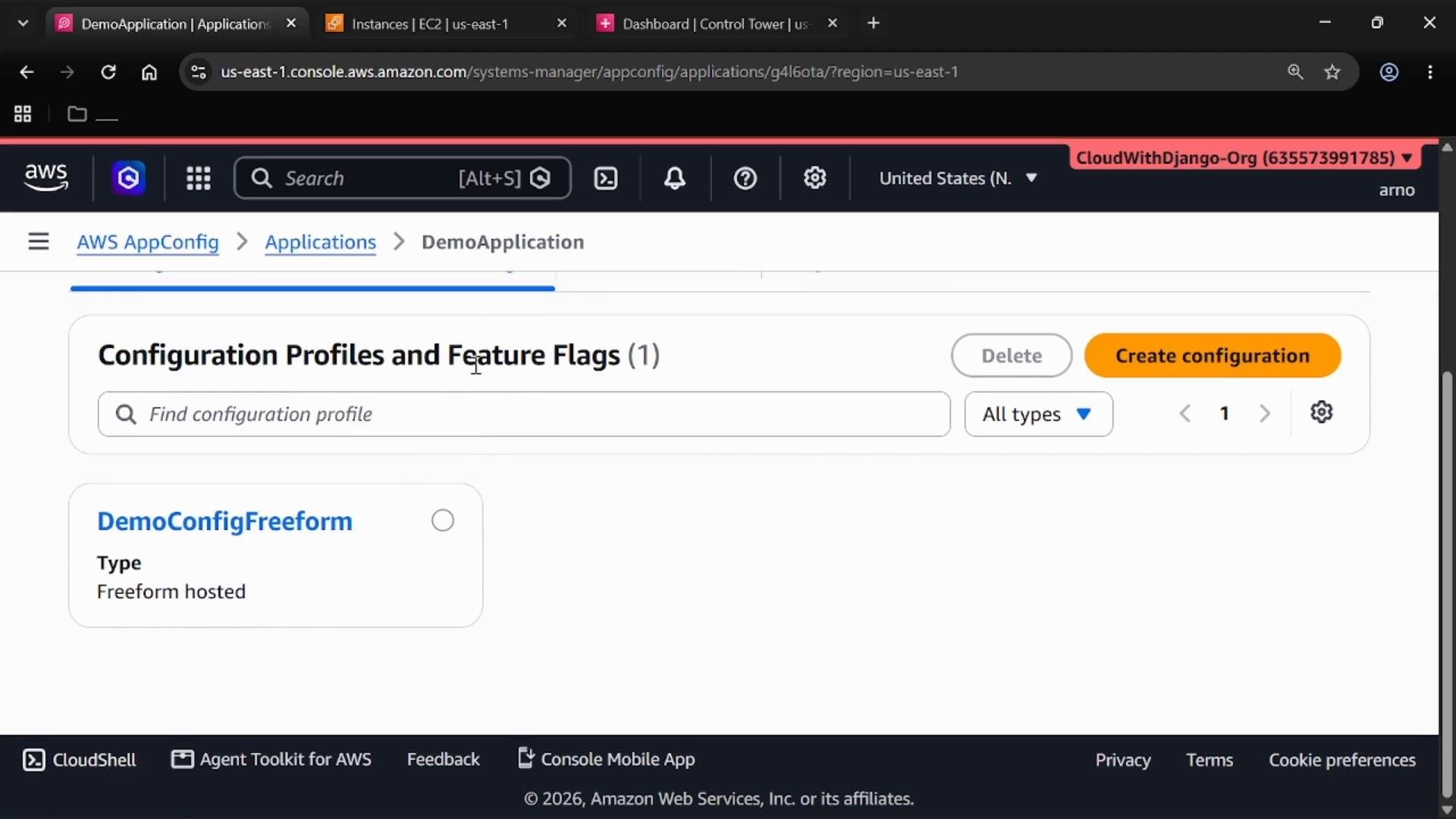Go to previous page of configurations
This screenshot has height=819, width=1456.
pos(1185,413)
